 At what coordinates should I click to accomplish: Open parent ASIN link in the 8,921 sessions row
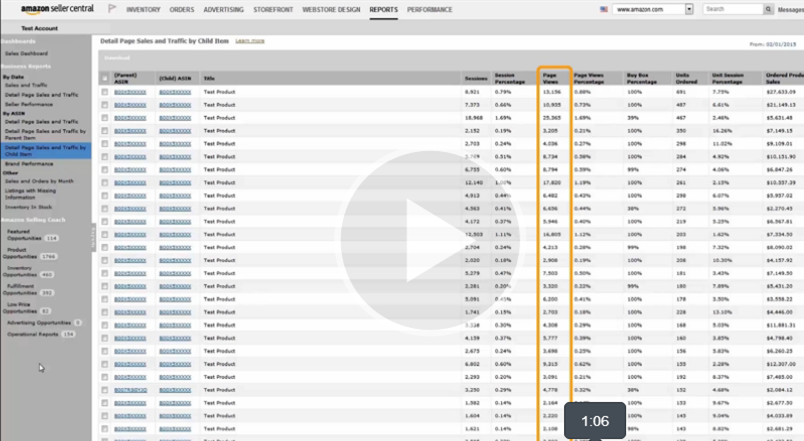(x=130, y=92)
